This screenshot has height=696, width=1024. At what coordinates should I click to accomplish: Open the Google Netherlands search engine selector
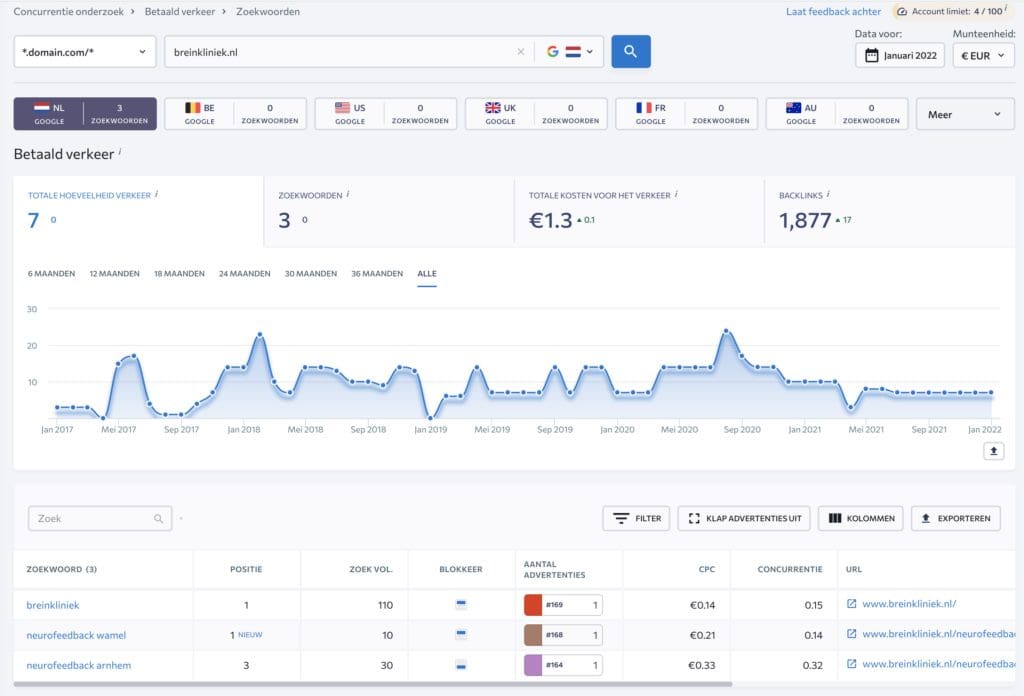[569, 52]
